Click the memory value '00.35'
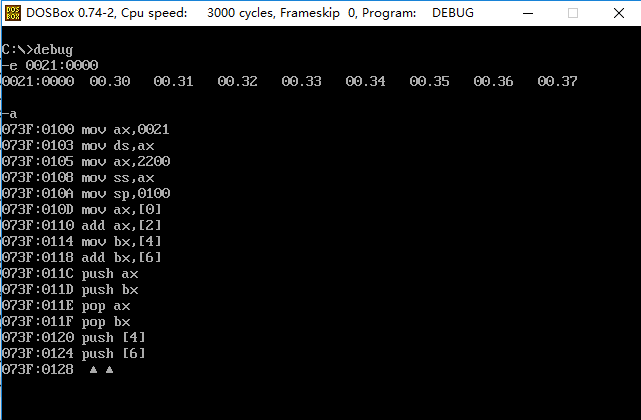 point(430,81)
